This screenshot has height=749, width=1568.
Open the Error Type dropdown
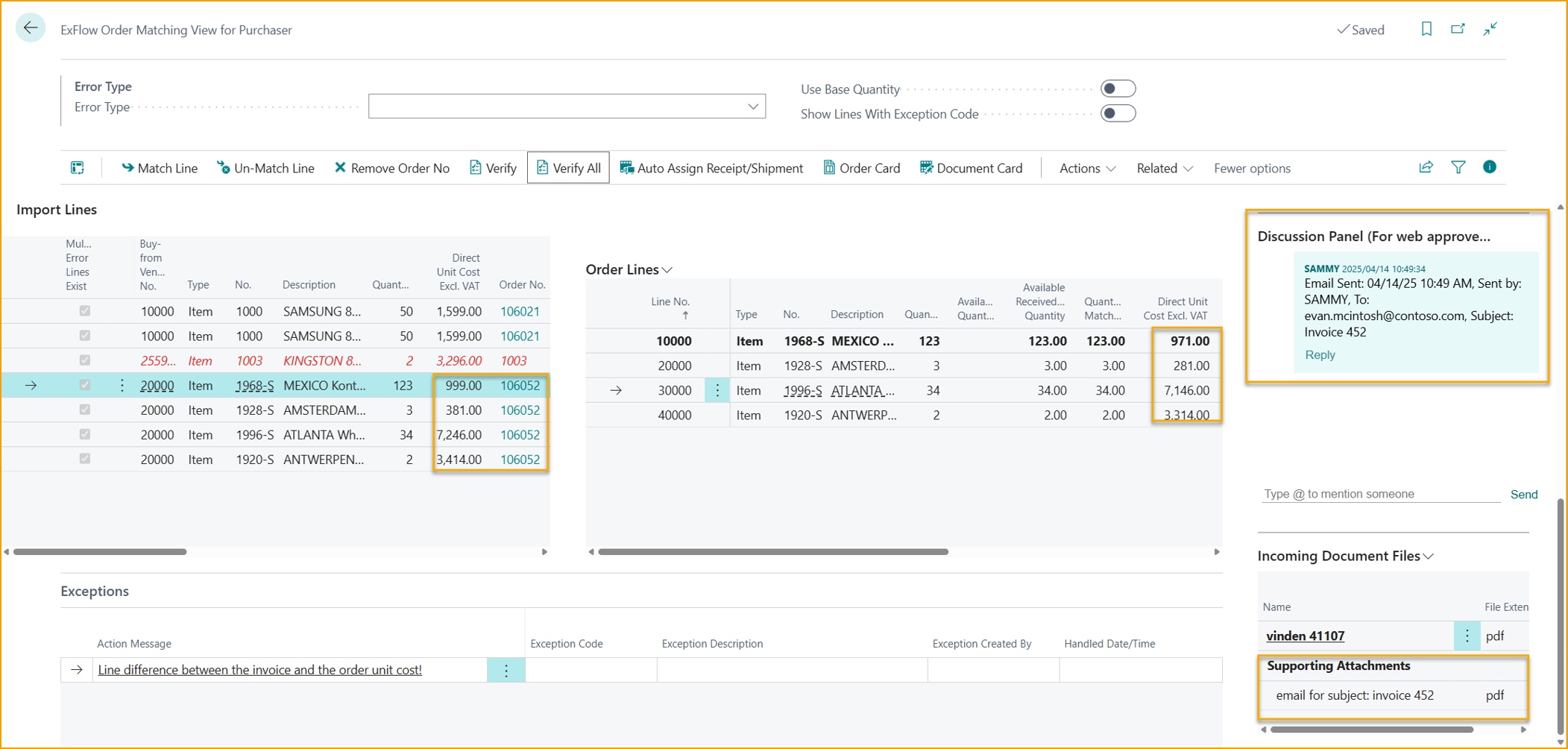(x=753, y=107)
